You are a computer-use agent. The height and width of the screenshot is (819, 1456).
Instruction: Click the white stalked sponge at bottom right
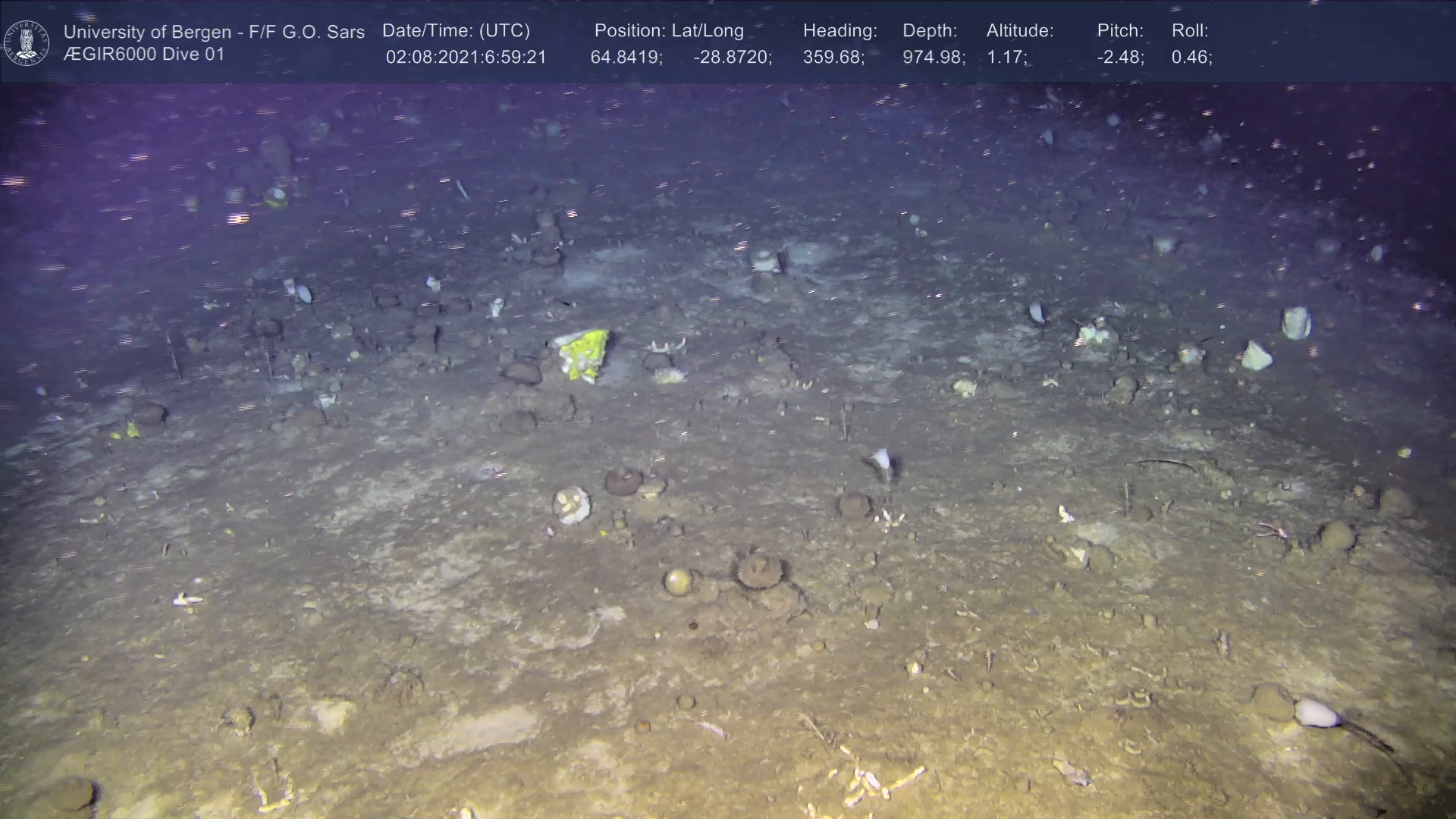coord(1316,713)
